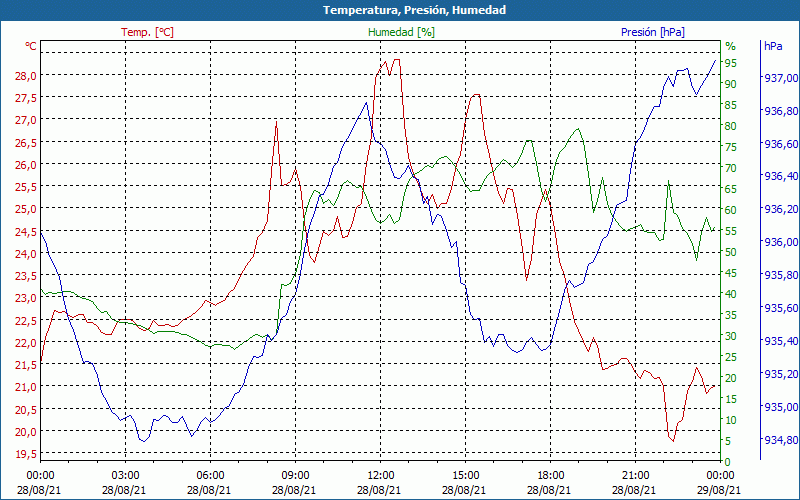Screen dimensions: 800x500
Task: Click the '19,5' temperature axis value
Action: coord(26,454)
